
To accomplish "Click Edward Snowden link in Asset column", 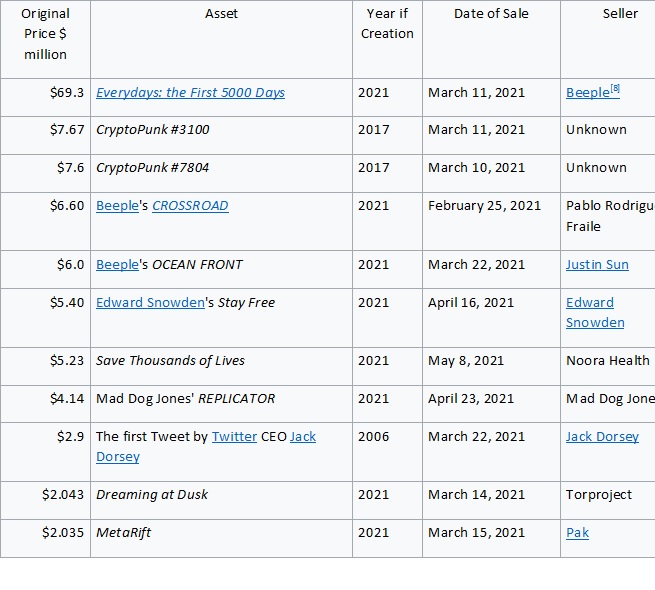I will [150, 303].
